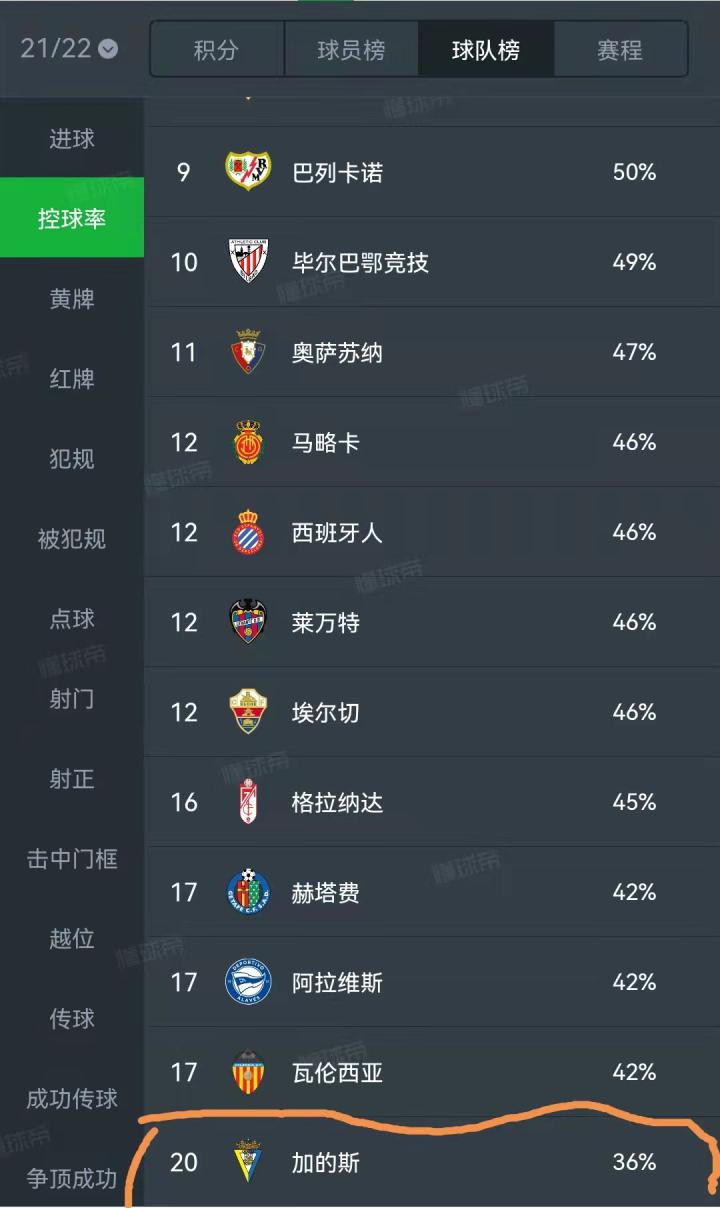Click the Espanyol (西班牙人) team crest
Image resolution: width=720 pixels, height=1208 pixels.
click(x=248, y=532)
